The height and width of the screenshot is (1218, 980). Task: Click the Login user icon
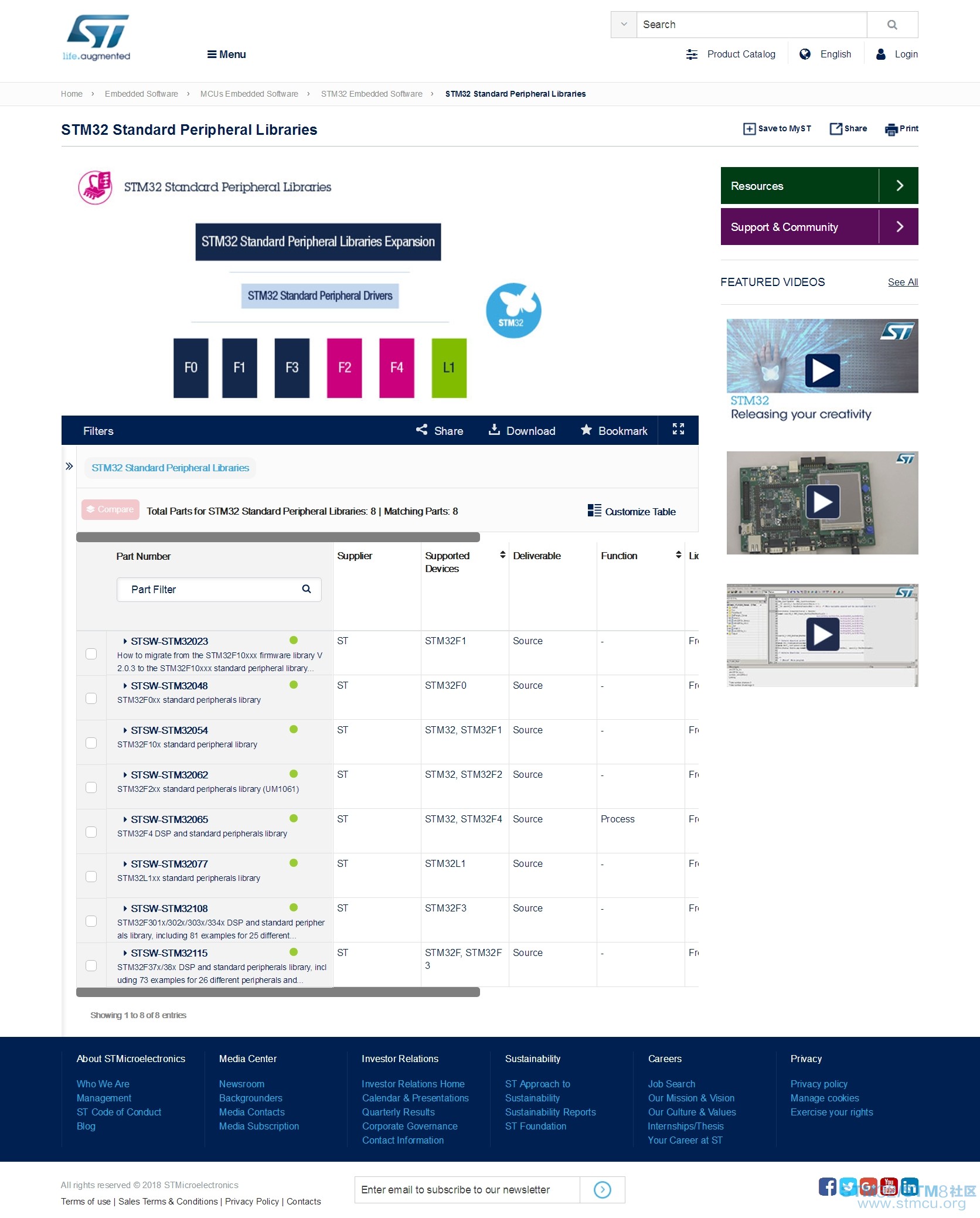point(880,55)
